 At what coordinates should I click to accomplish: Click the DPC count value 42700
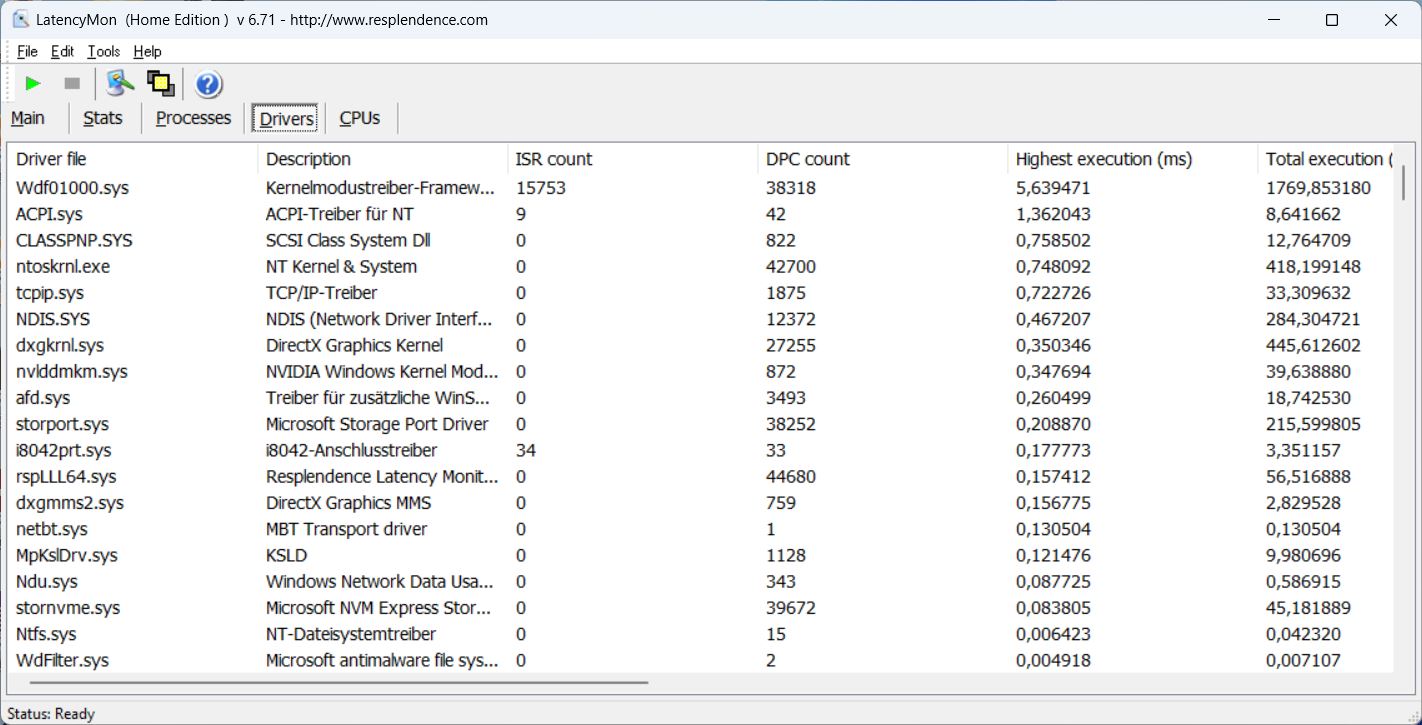(x=791, y=267)
